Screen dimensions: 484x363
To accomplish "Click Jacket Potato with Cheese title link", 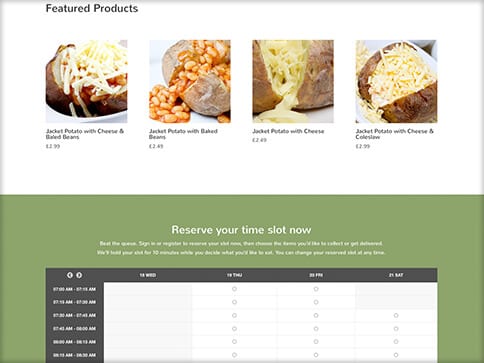I will [x=288, y=131].
